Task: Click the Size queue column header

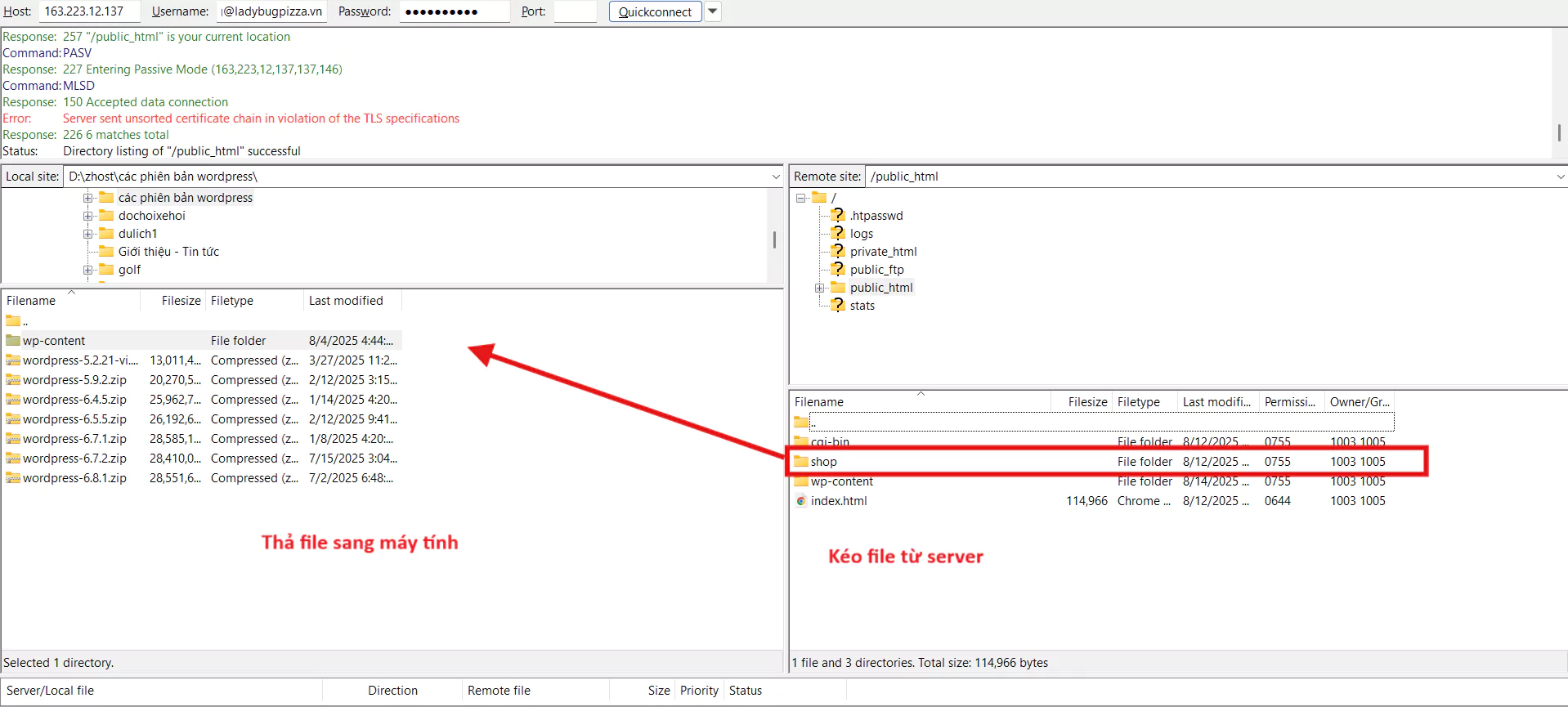Action: 642,691
